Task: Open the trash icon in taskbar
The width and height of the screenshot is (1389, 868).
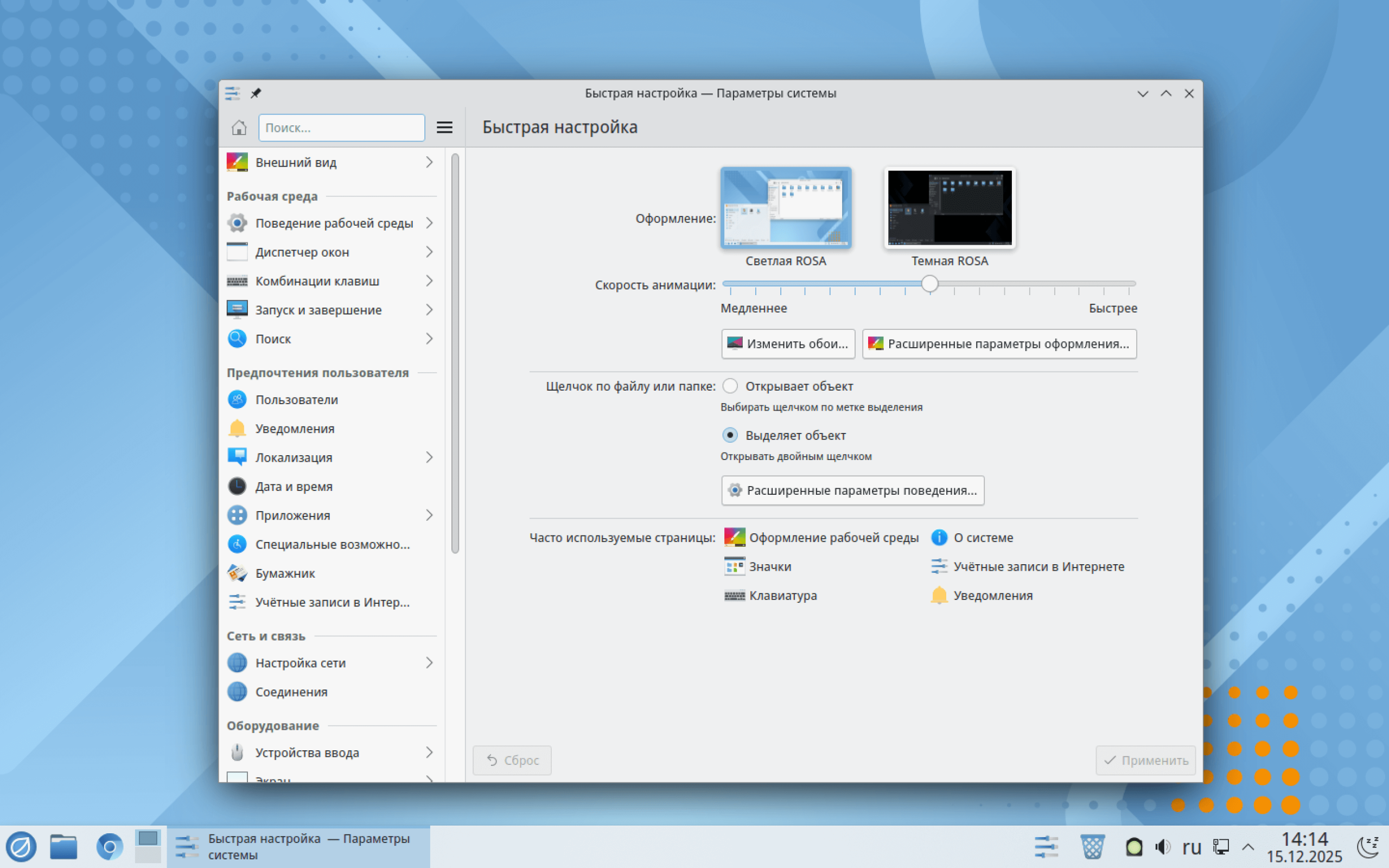Action: tap(1092, 846)
